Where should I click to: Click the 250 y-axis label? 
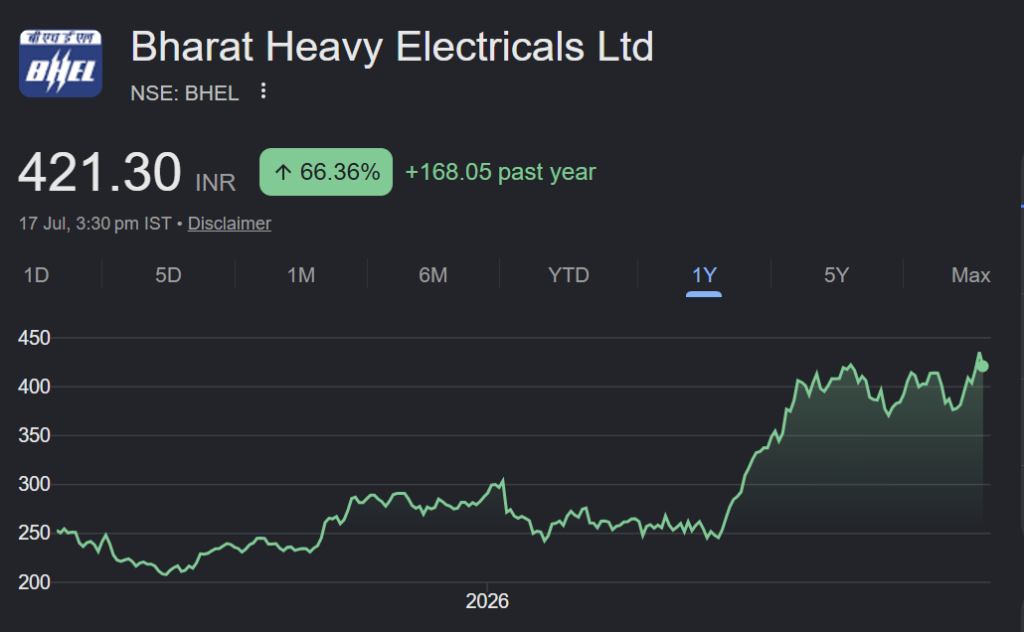tap(34, 533)
